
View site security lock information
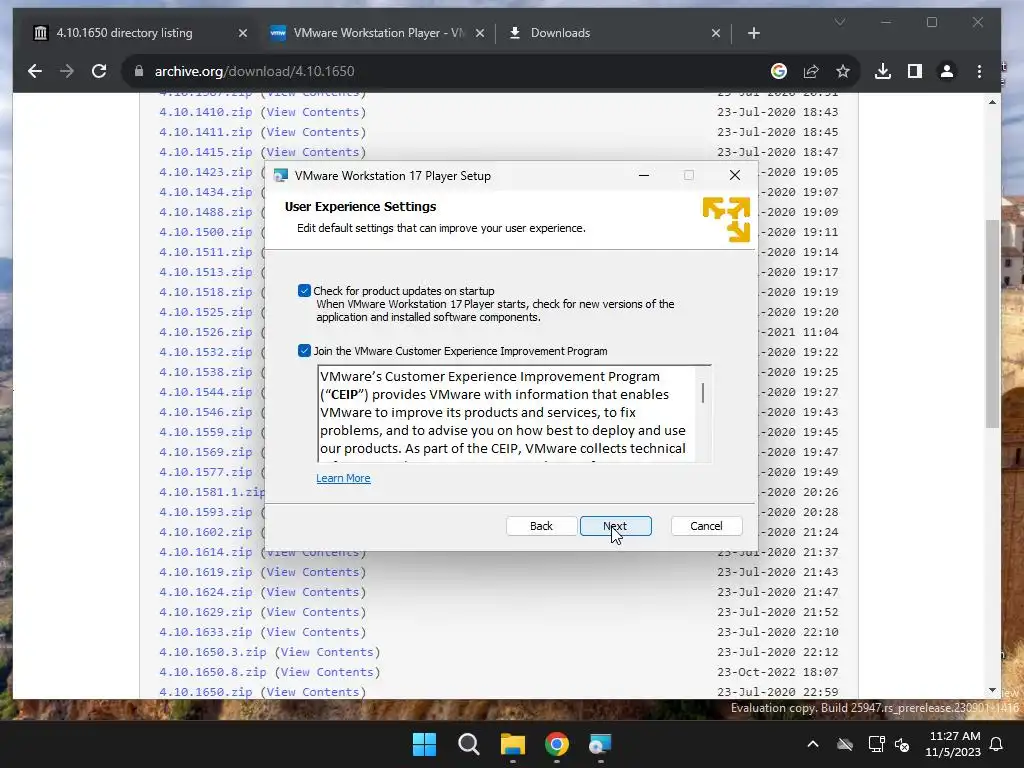pos(138,71)
